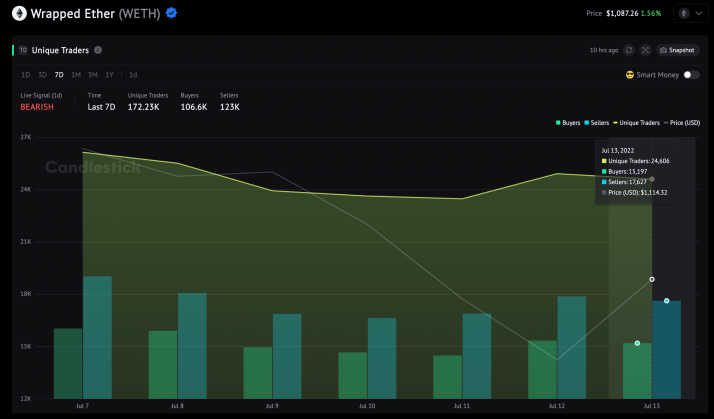Viewport: 714px width, 419px height.
Task: Click the Jul 13 price line data point
Action: 652,279
